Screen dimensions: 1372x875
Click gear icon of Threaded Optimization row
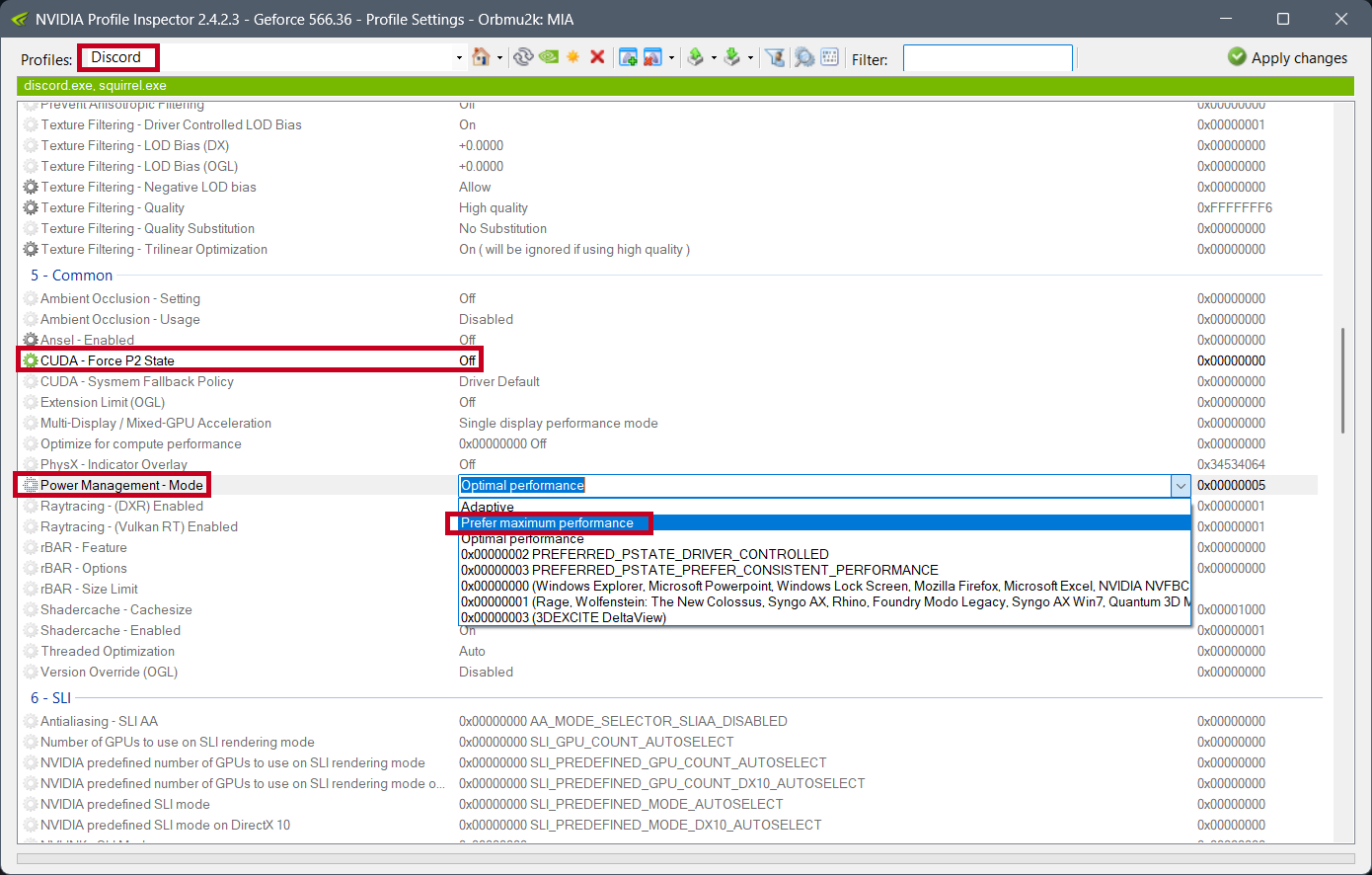(31, 651)
